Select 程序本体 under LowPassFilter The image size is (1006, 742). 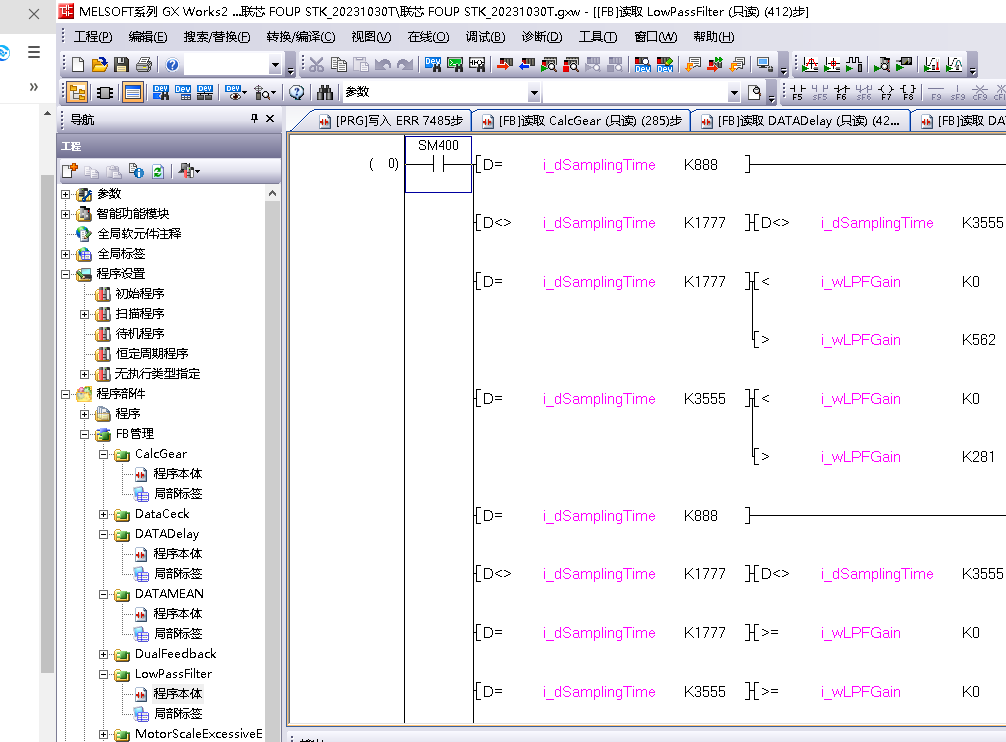[x=177, y=694]
